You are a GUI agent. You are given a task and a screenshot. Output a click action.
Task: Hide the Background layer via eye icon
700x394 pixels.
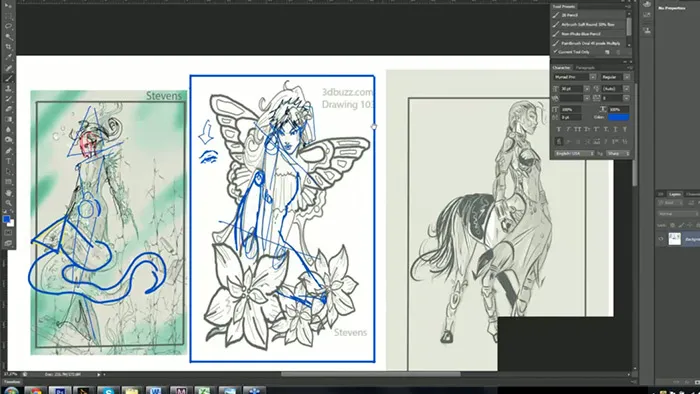click(x=661, y=239)
